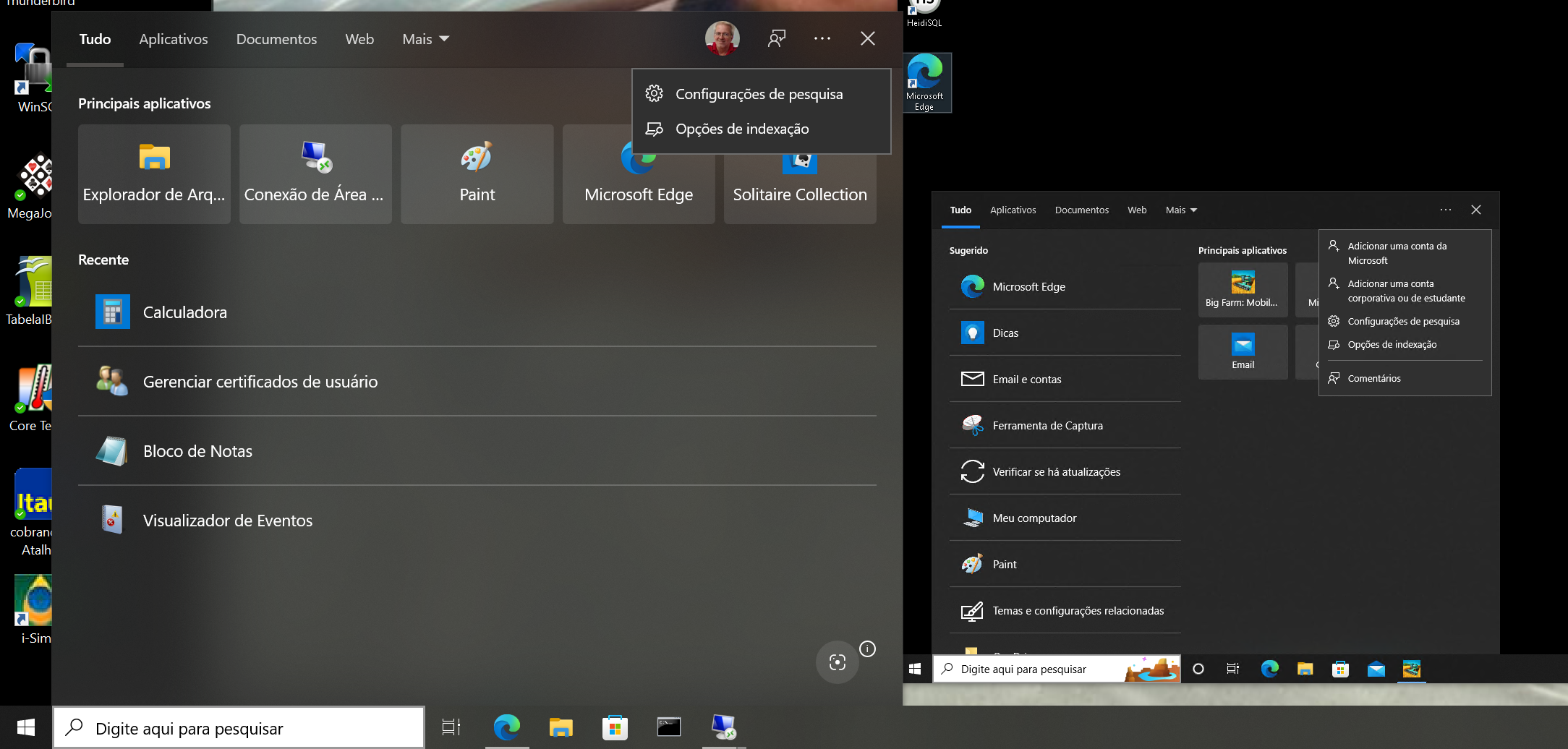Open three-dots options menu in small panel
This screenshot has width=1568, height=749.
pos(1445,210)
